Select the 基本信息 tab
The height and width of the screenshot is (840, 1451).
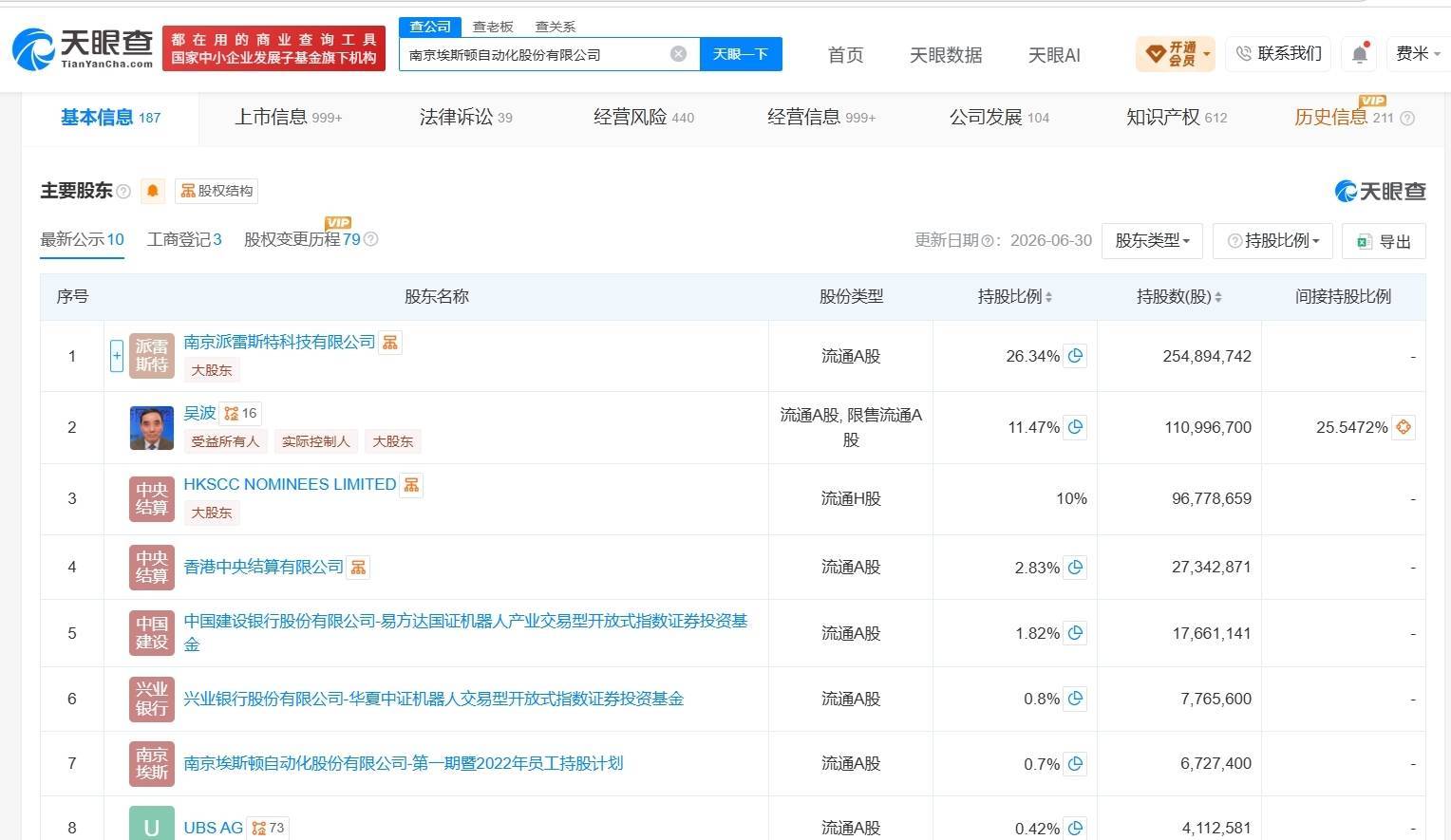pos(110,118)
